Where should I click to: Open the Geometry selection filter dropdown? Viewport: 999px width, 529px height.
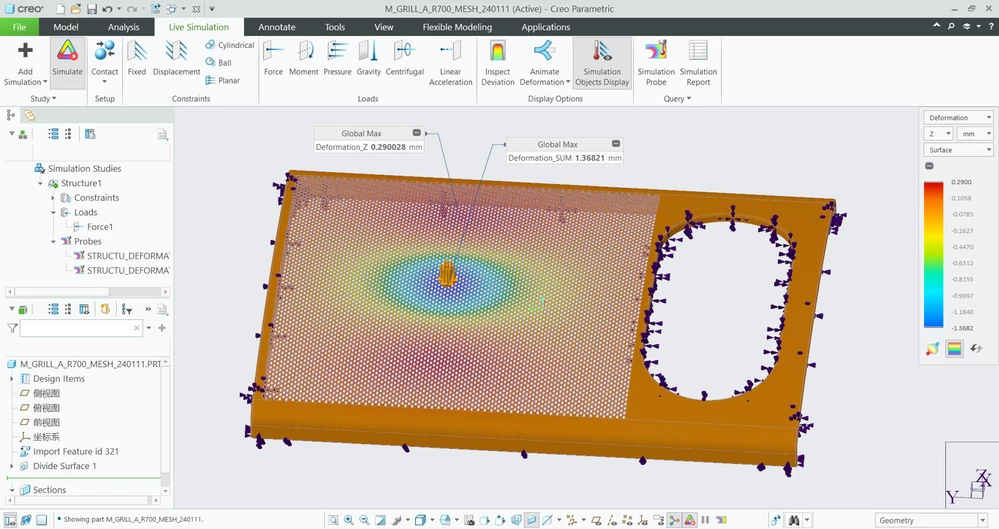[x=930, y=520]
